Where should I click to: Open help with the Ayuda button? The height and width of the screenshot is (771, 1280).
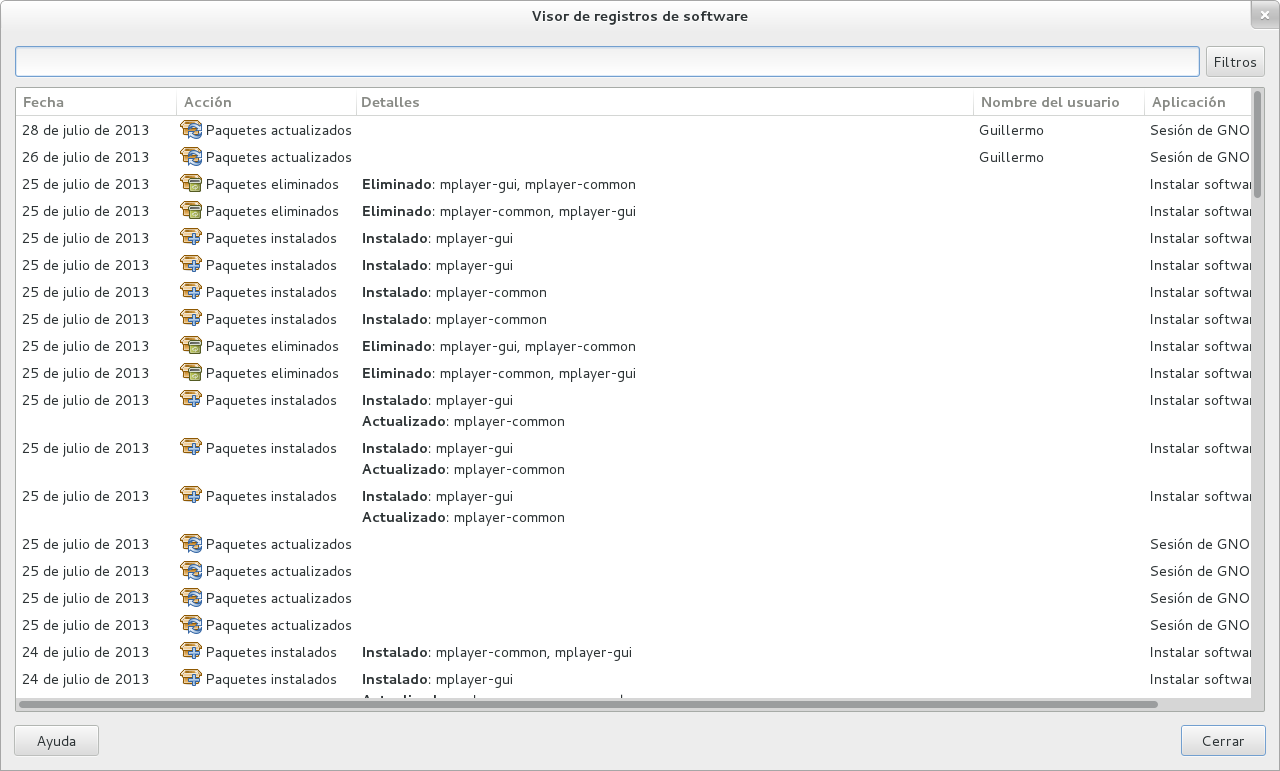tap(56, 741)
